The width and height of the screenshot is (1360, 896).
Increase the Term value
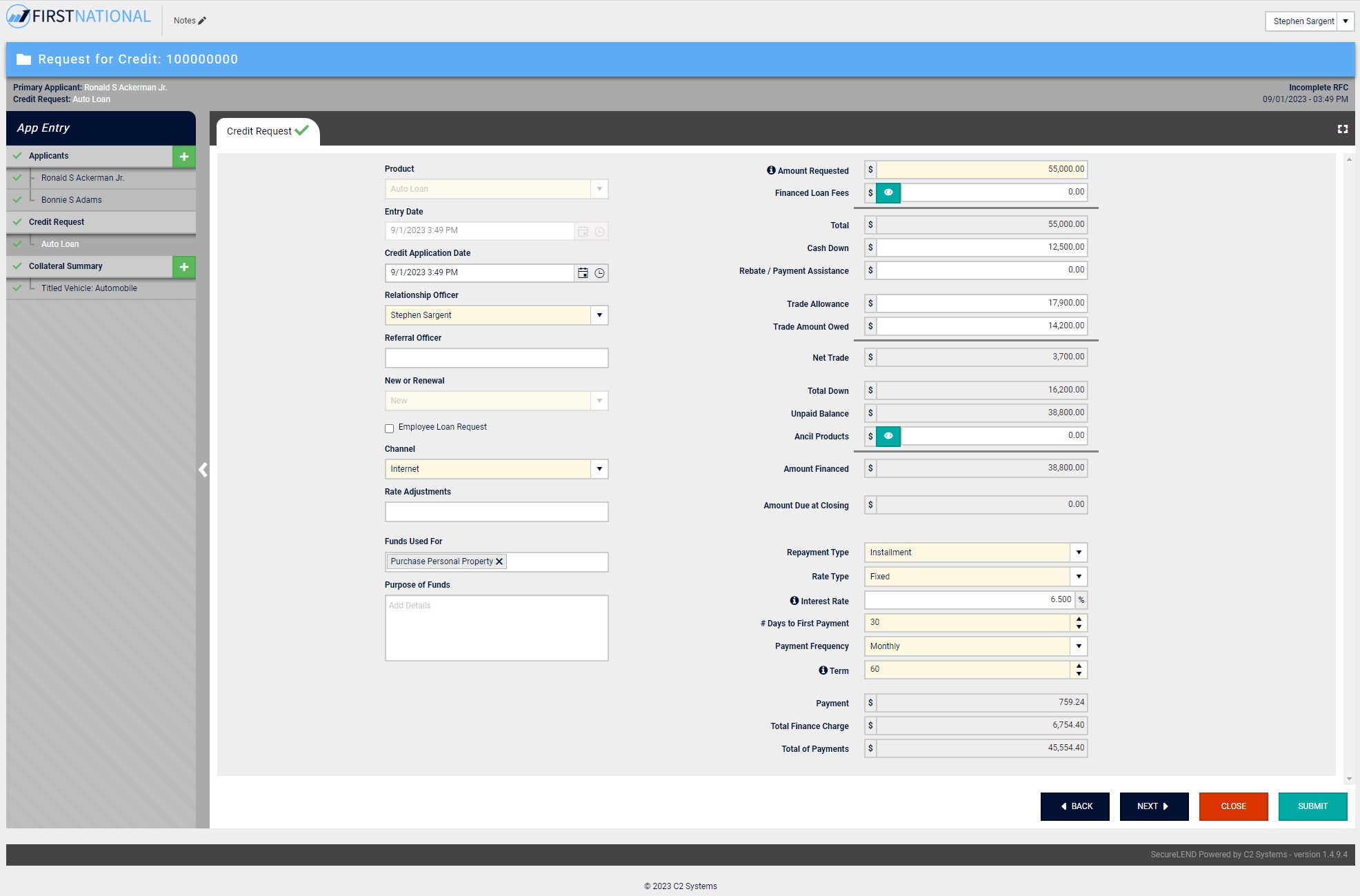pyautogui.click(x=1079, y=666)
